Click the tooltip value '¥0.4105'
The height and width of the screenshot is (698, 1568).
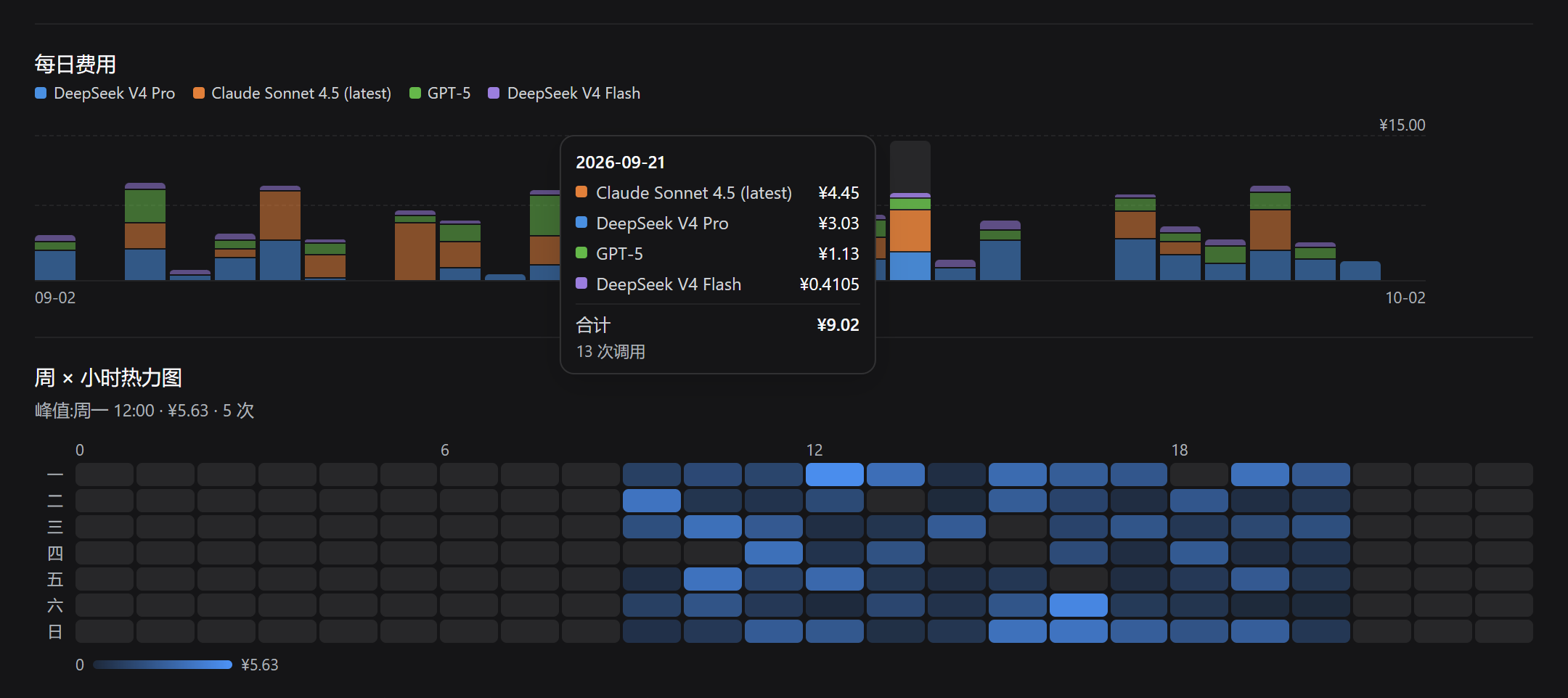coord(829,284)
